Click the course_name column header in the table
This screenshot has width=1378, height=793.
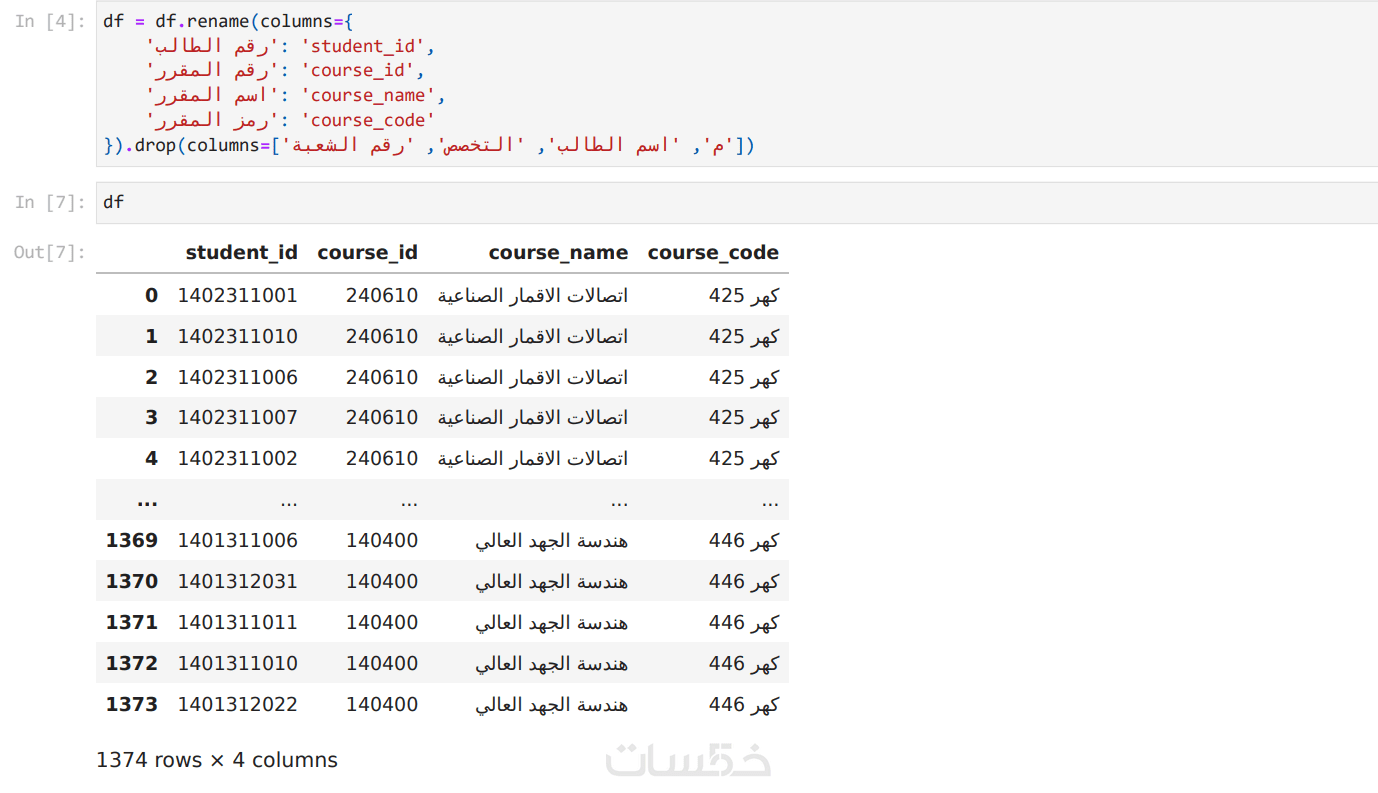558,253
